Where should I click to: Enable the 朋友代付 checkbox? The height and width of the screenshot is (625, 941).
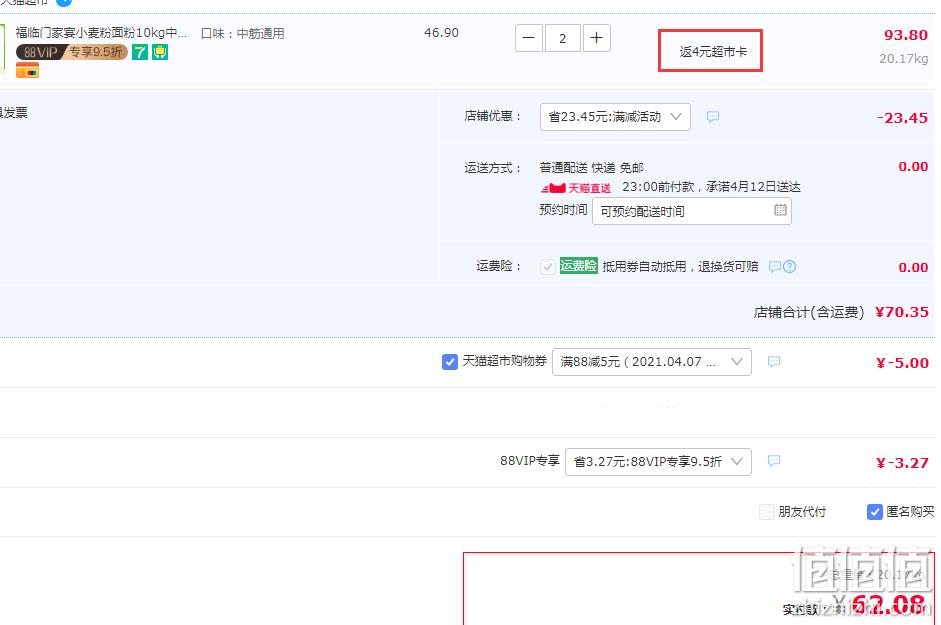(x=766, y=512)
